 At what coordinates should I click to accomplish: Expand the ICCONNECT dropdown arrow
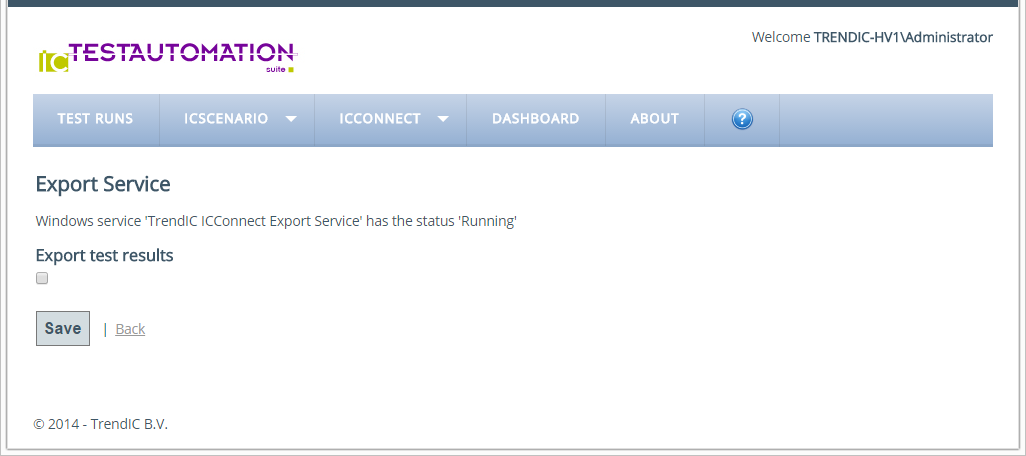pyautogui.click(x=443, y=119)
